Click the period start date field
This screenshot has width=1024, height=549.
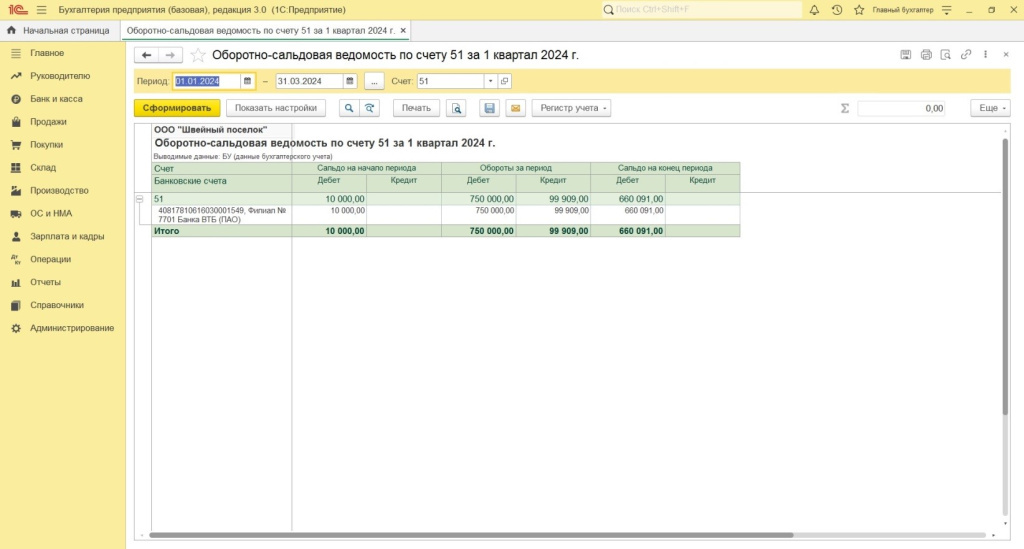(x=207, y=81)
